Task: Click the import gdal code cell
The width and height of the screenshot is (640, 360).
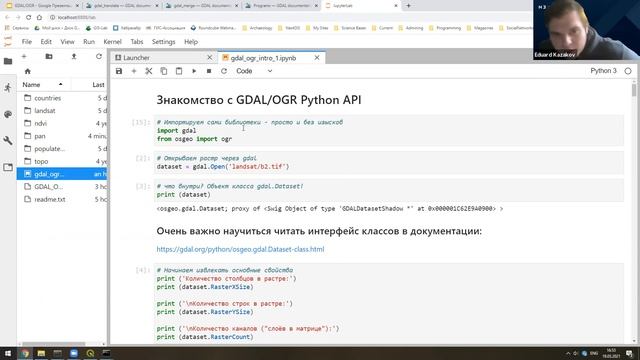Action: pyautogui.click(x=389, y=131)
